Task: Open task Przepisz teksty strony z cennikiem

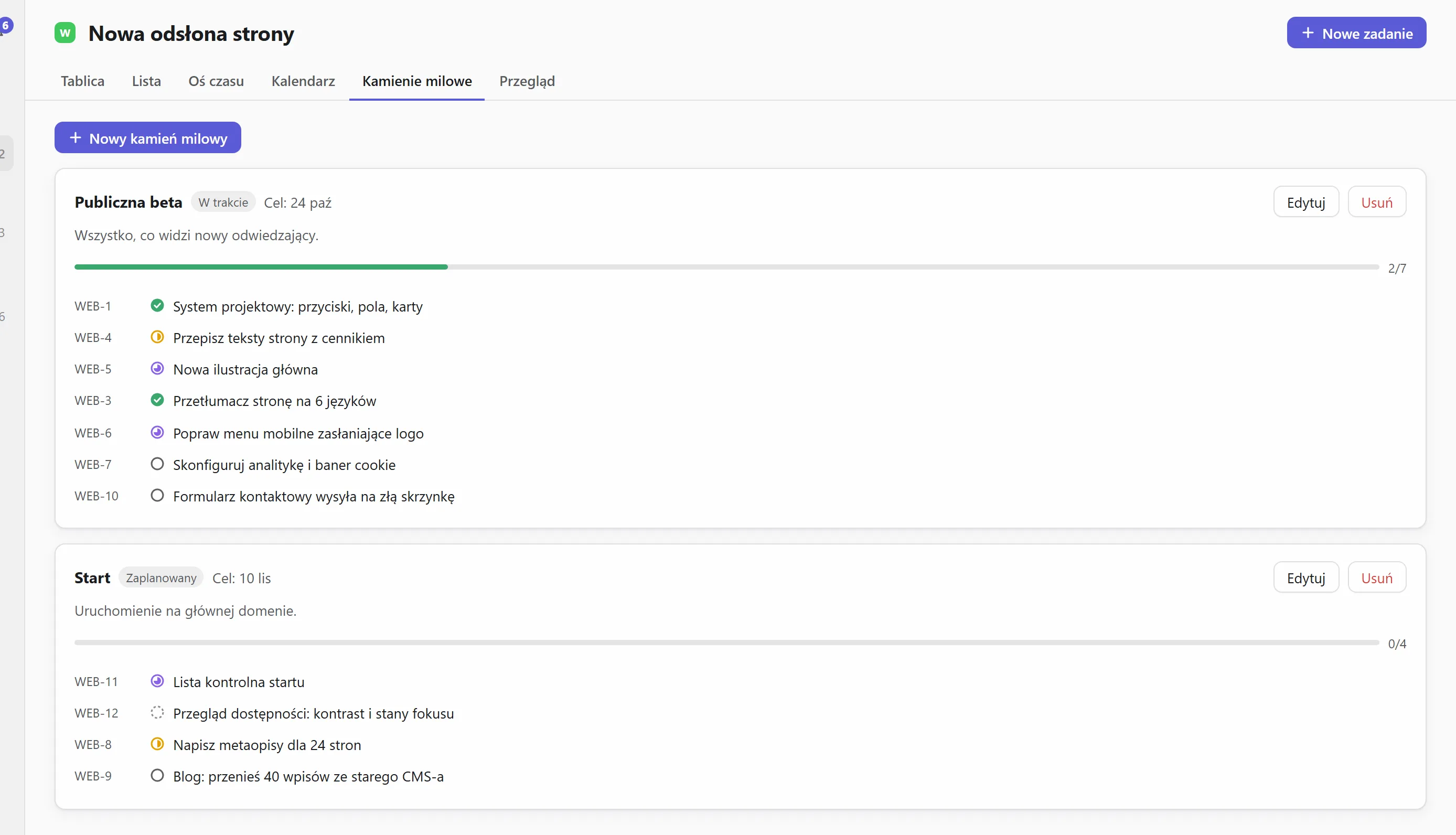Action: click(279, 338)
